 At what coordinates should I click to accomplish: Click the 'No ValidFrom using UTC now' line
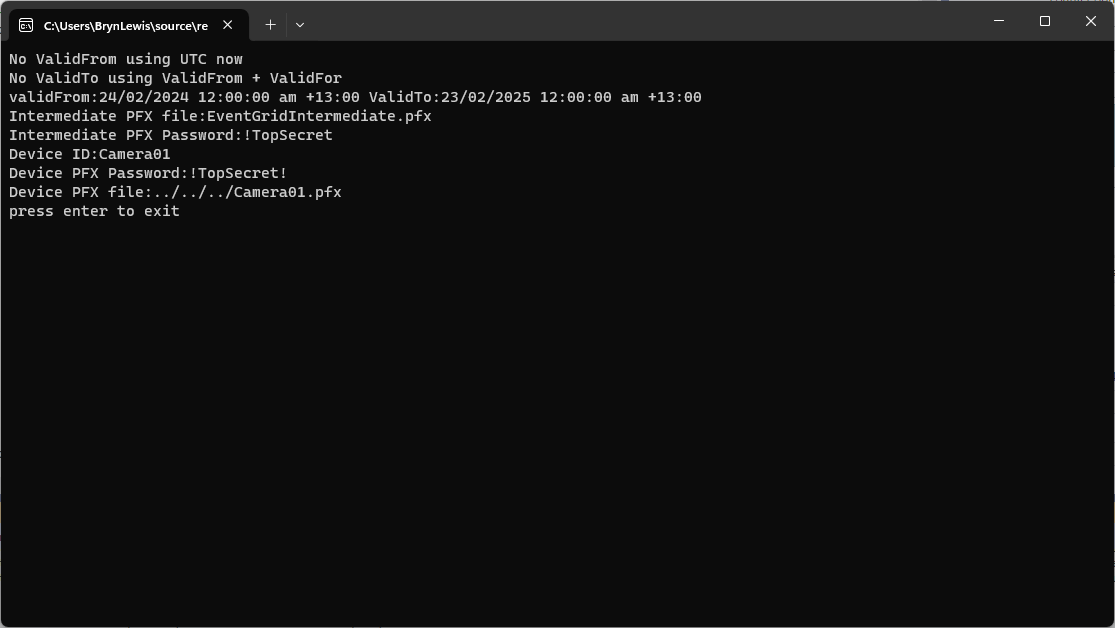point(126,59)
